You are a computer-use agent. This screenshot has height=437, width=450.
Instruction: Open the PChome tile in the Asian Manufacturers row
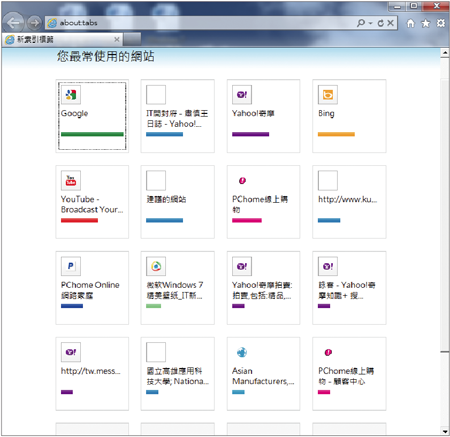tap(349, 374)
